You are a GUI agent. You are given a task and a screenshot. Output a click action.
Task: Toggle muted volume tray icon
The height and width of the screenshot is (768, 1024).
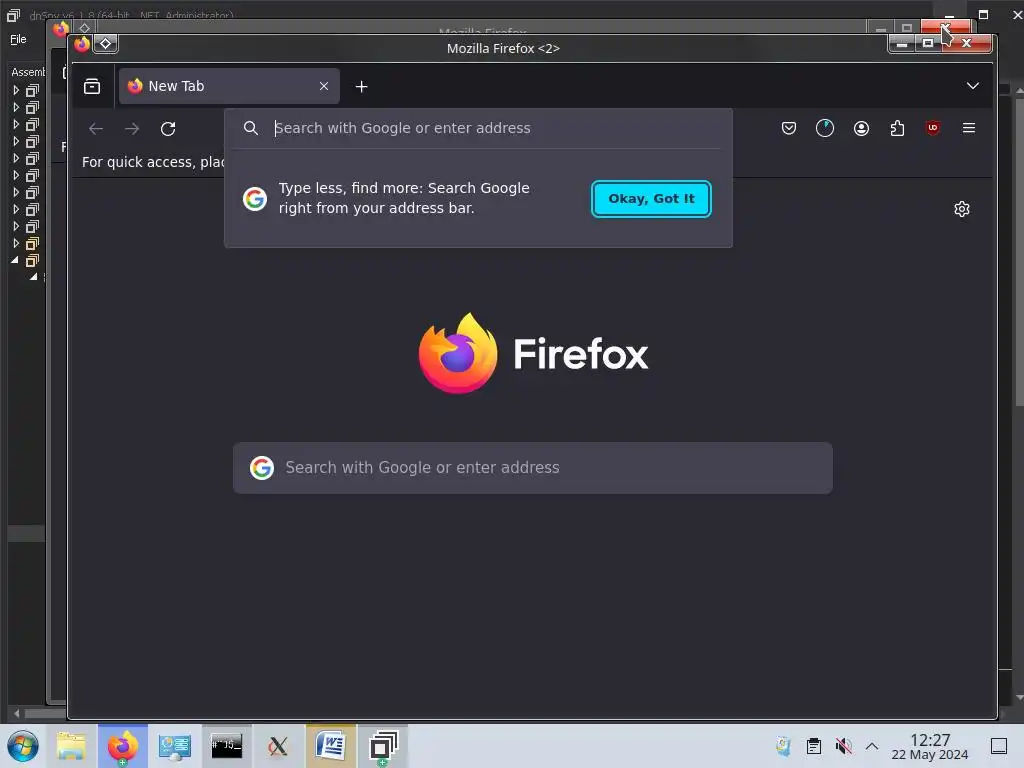pos(843,746)
